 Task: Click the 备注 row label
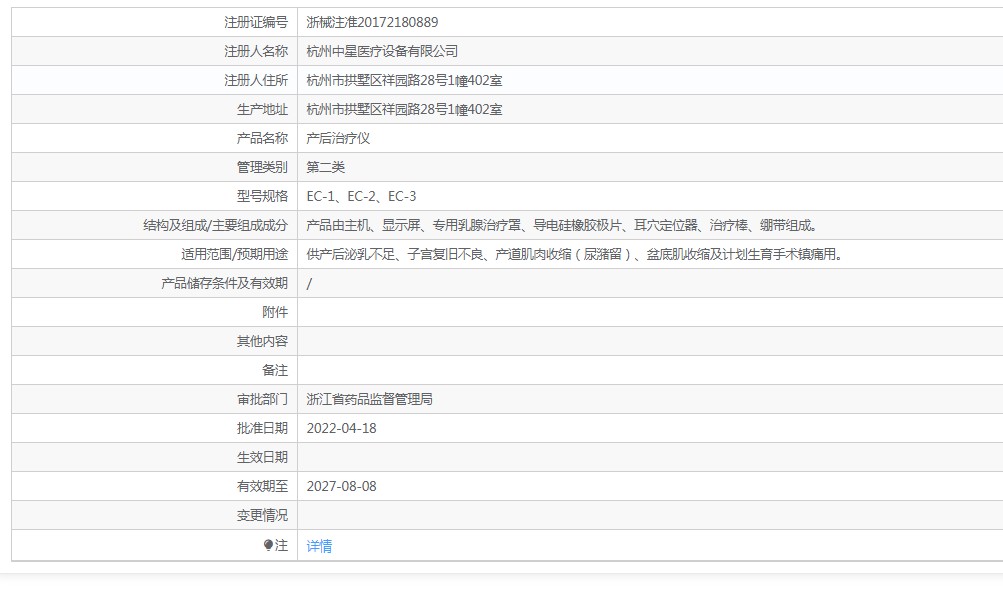(274, 370)
